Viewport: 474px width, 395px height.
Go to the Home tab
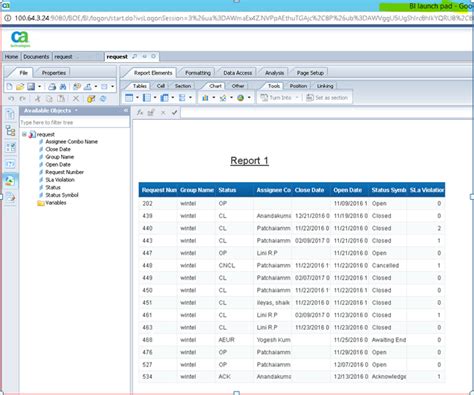click(11, 57)
